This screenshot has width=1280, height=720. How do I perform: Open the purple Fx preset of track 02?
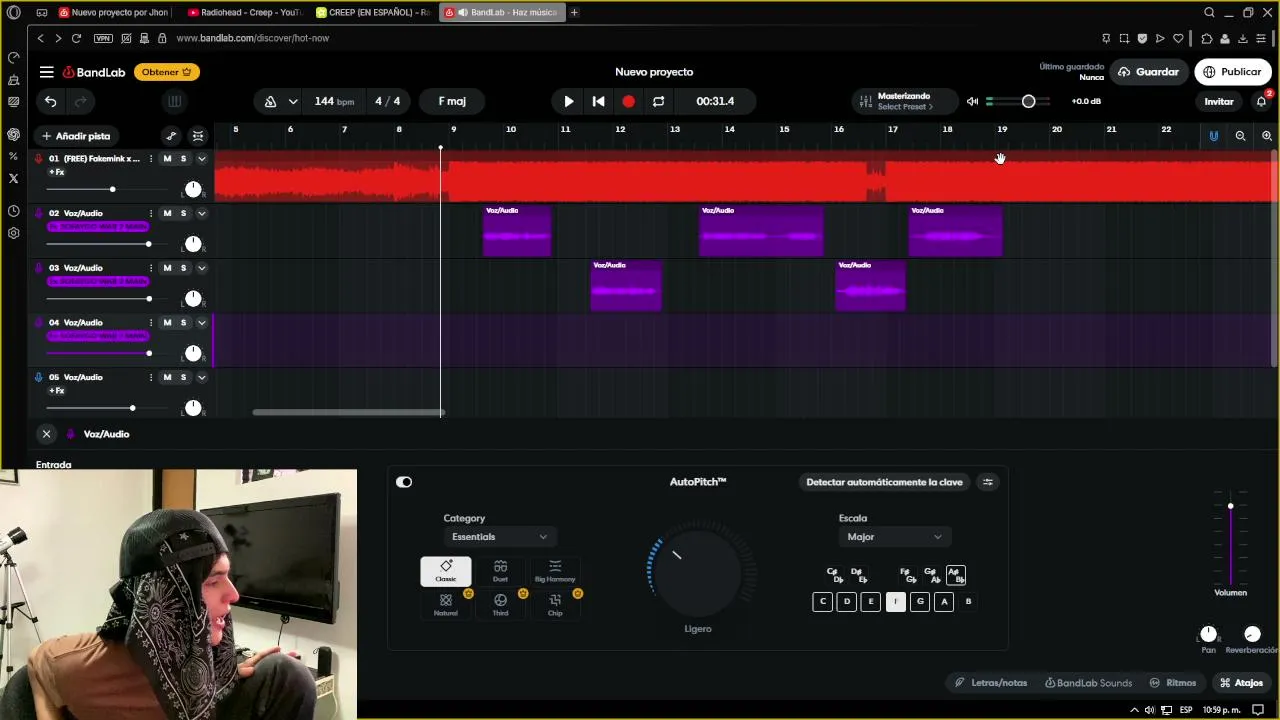click(98, 227)
